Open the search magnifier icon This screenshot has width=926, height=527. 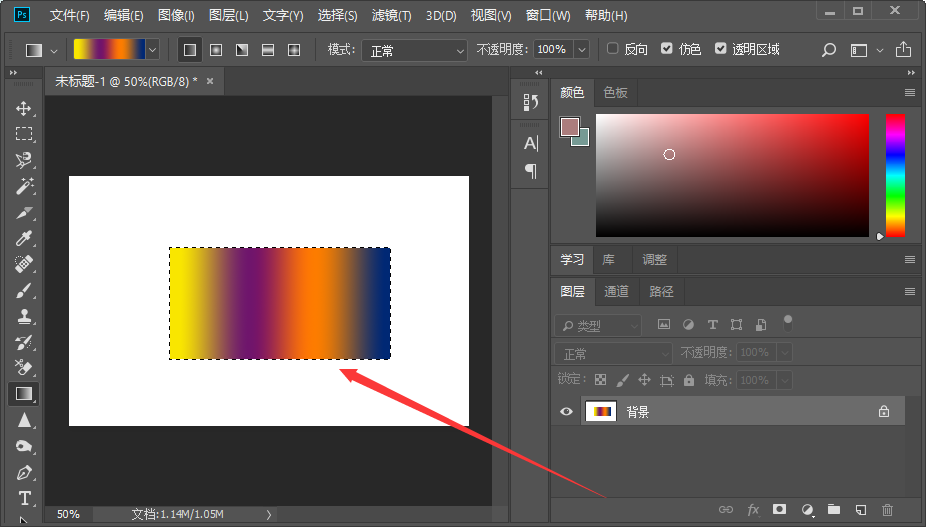(x=829, y=50)
